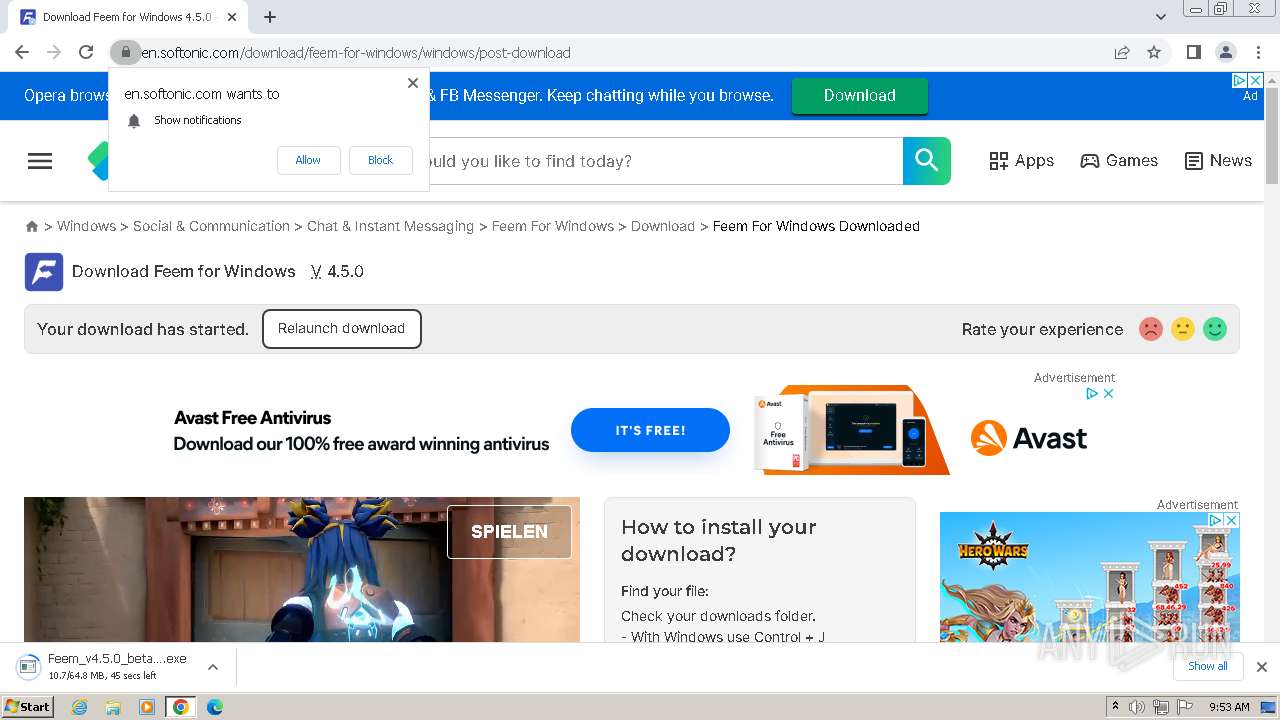
Task: Open the Windows breadcrumb link
Action: coord(86,226)
